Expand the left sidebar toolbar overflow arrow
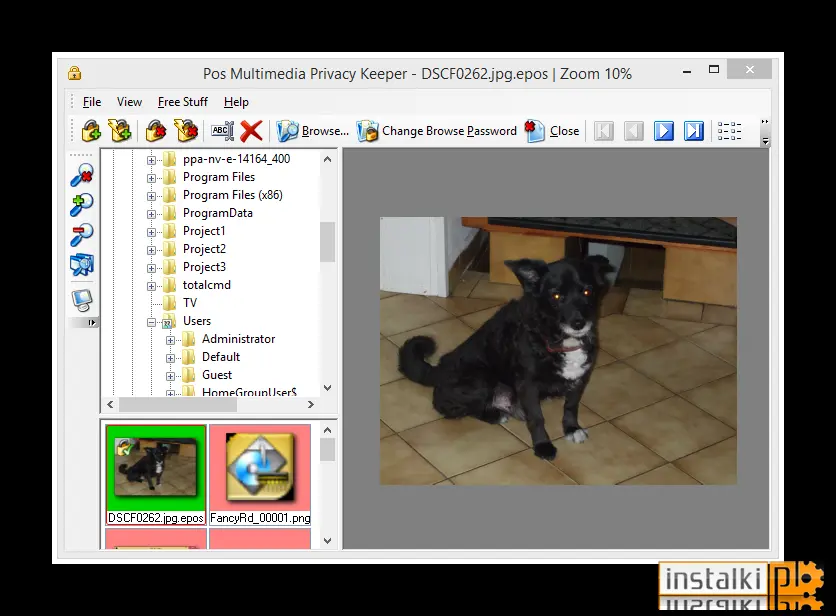836x616 pixels. [x=92, y=322]
